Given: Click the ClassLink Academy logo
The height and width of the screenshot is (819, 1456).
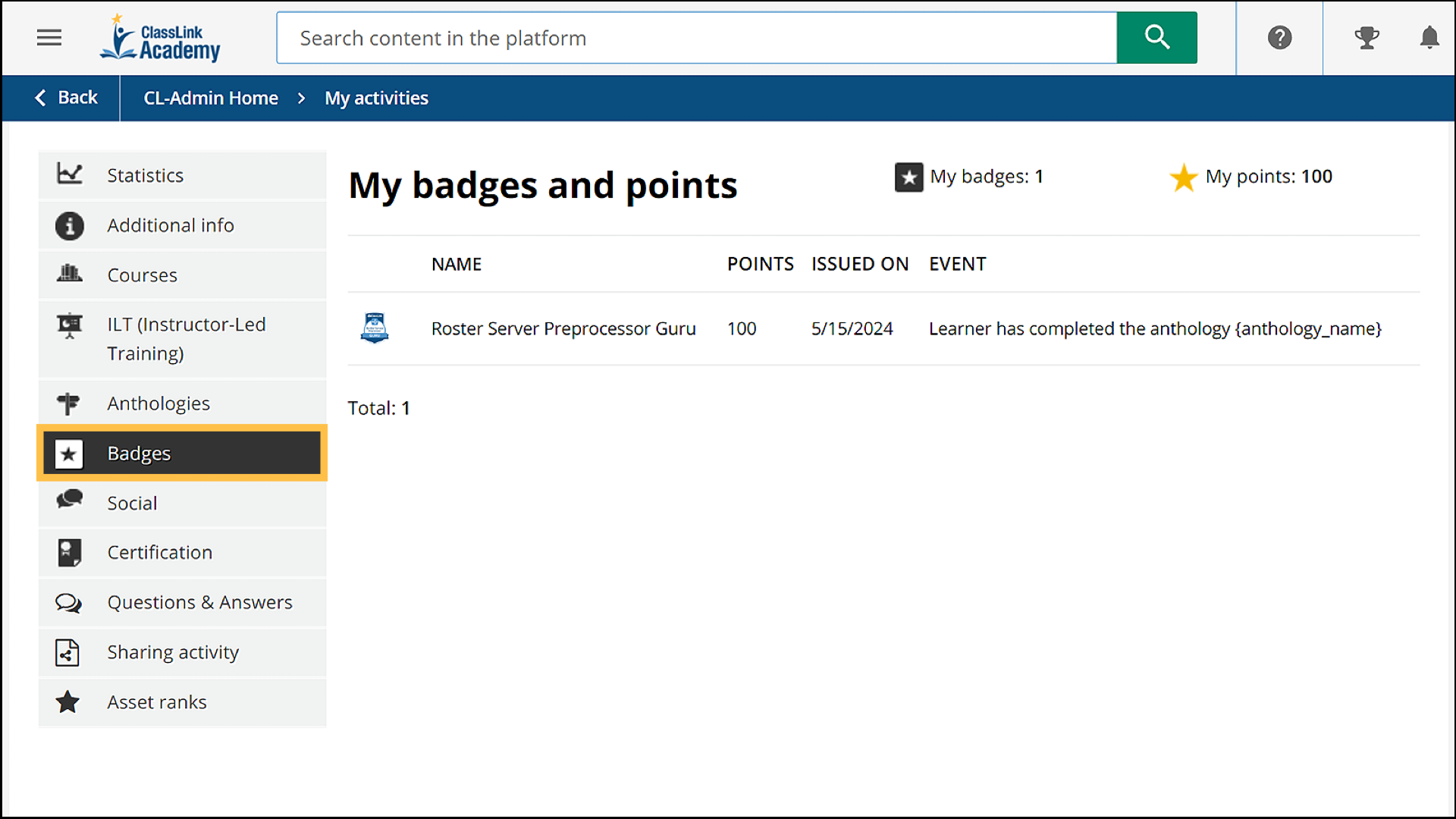Looking at the screenshot, I should [x=161, y=39].
